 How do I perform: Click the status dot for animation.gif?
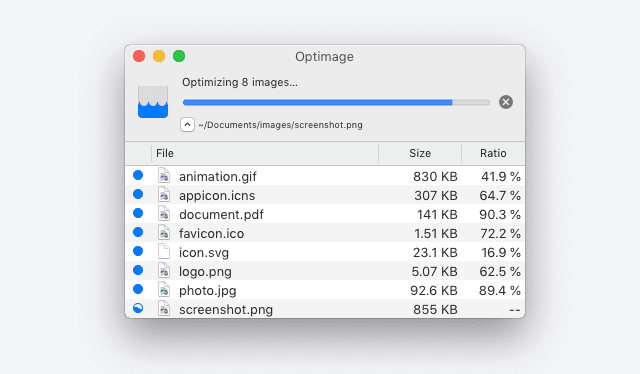pyautogui.click(x=138, y=175)
